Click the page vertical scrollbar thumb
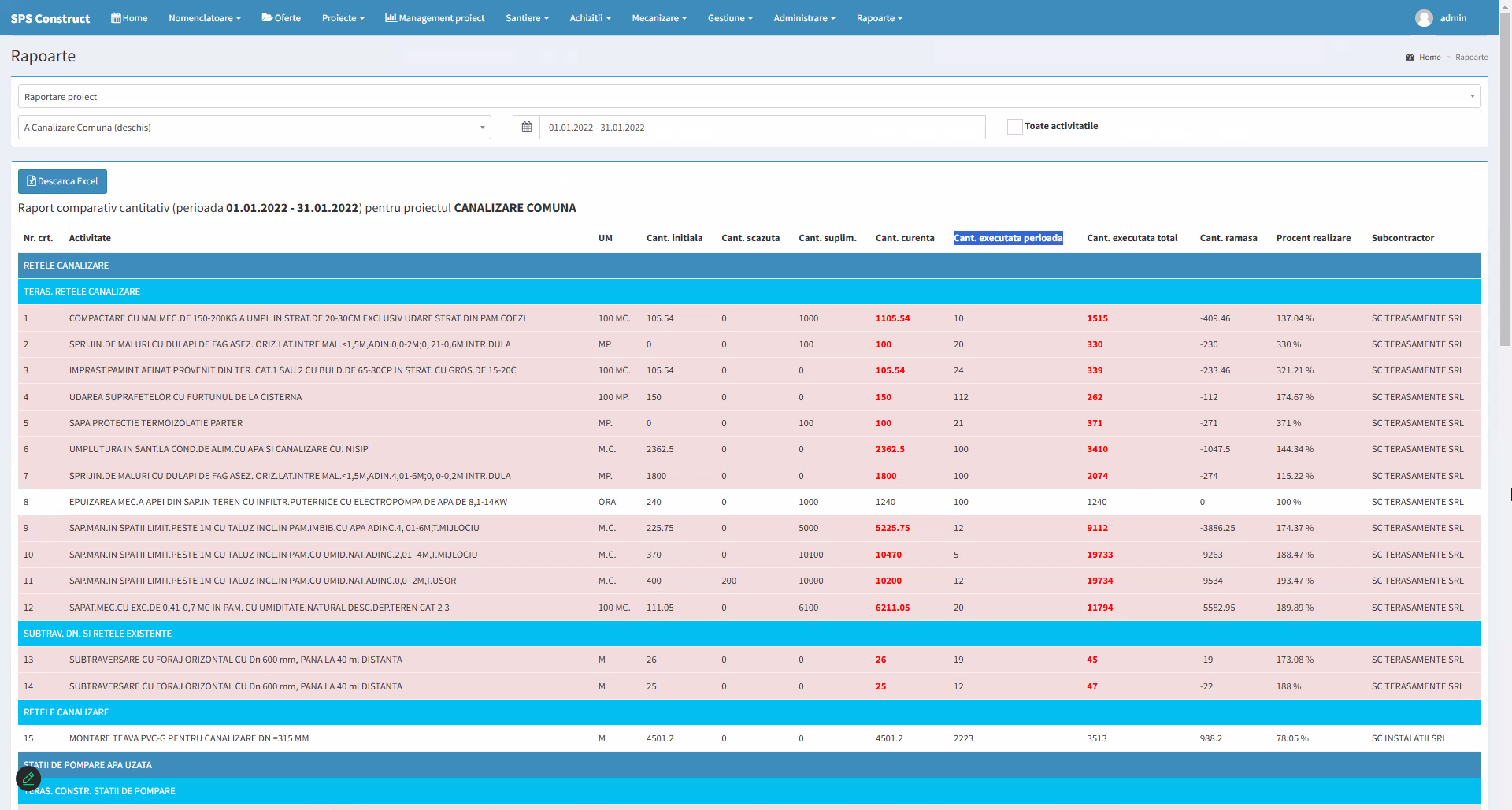Screen dimensions: 1512x810 click(x=1505, y=181)
